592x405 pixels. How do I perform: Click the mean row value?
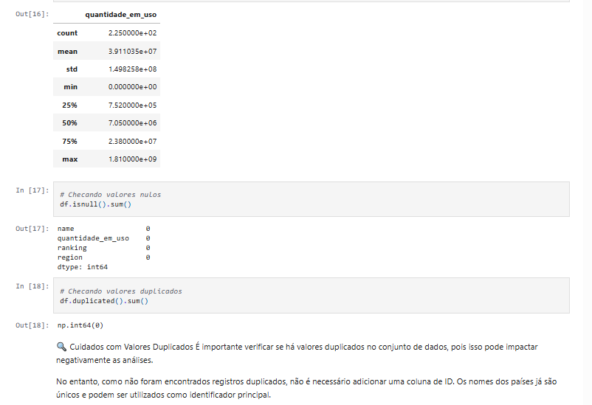click(132, 51)
